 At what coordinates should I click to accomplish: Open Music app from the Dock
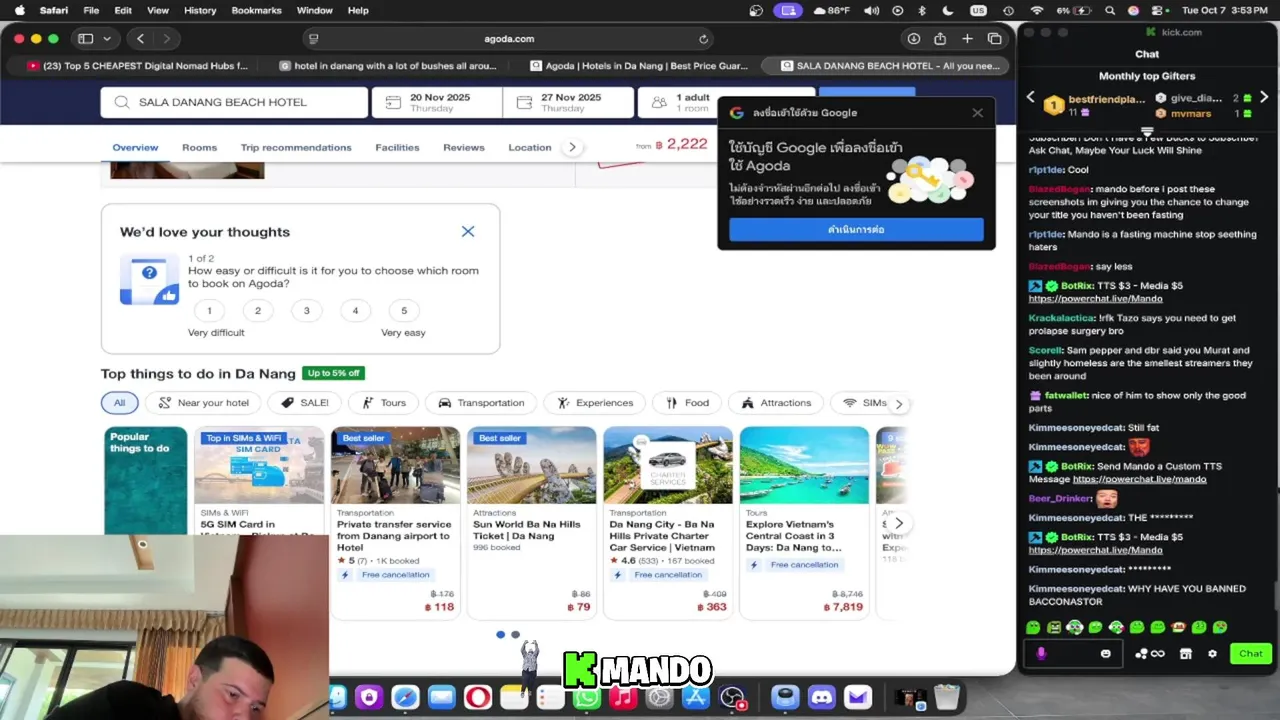623,697
